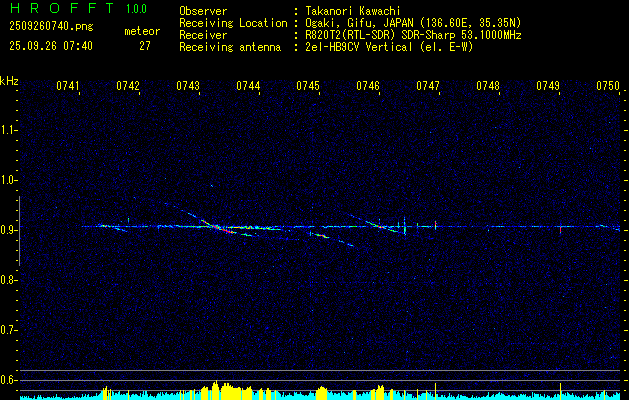Click the 1.0 kHz frequency label
Viewport: 629px width, 400px height.
click(x=9, y=180)
